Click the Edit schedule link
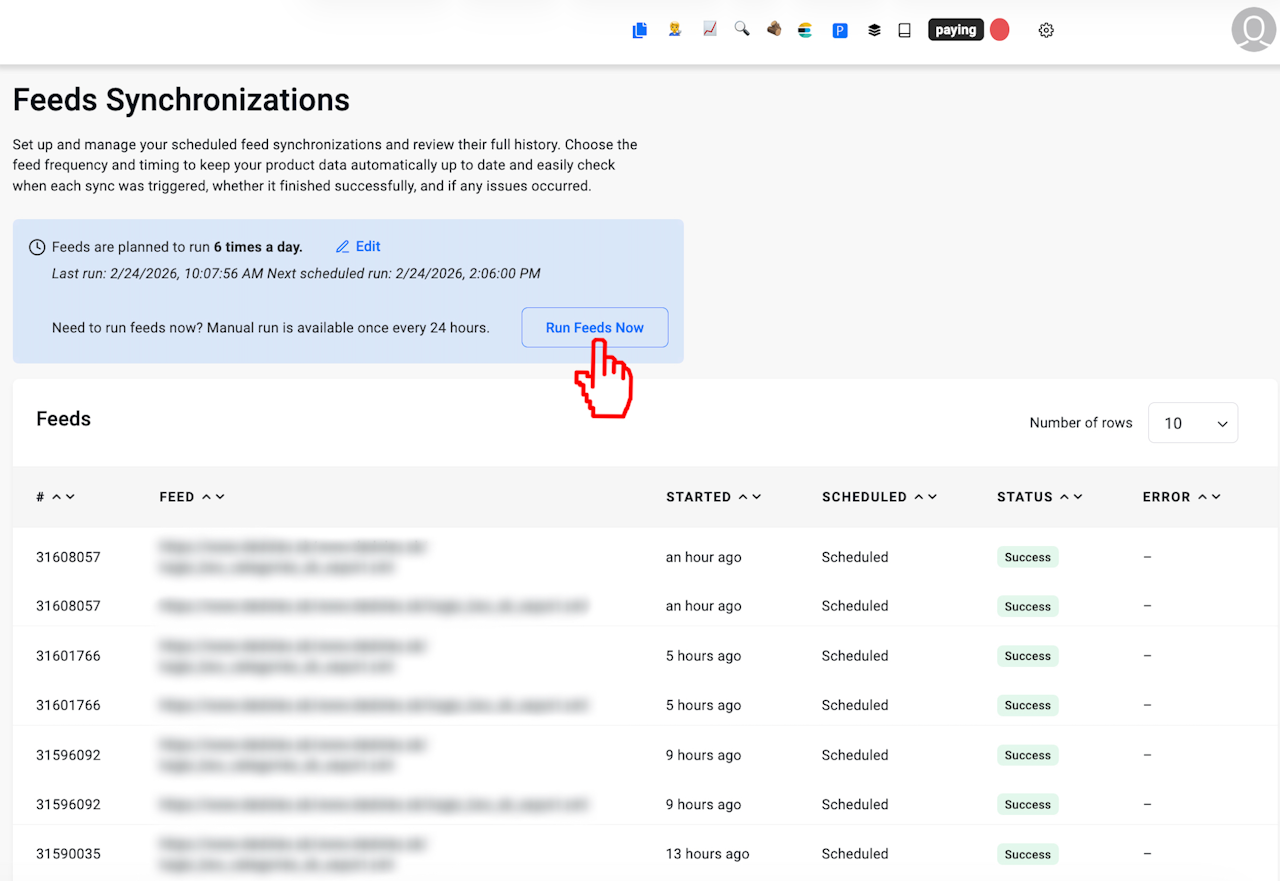 click(x=358, y=247)
